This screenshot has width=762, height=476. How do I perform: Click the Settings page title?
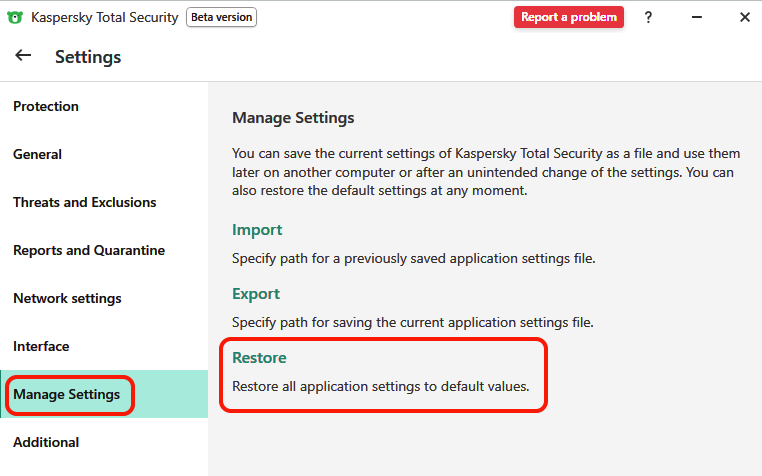coord(88,57)
